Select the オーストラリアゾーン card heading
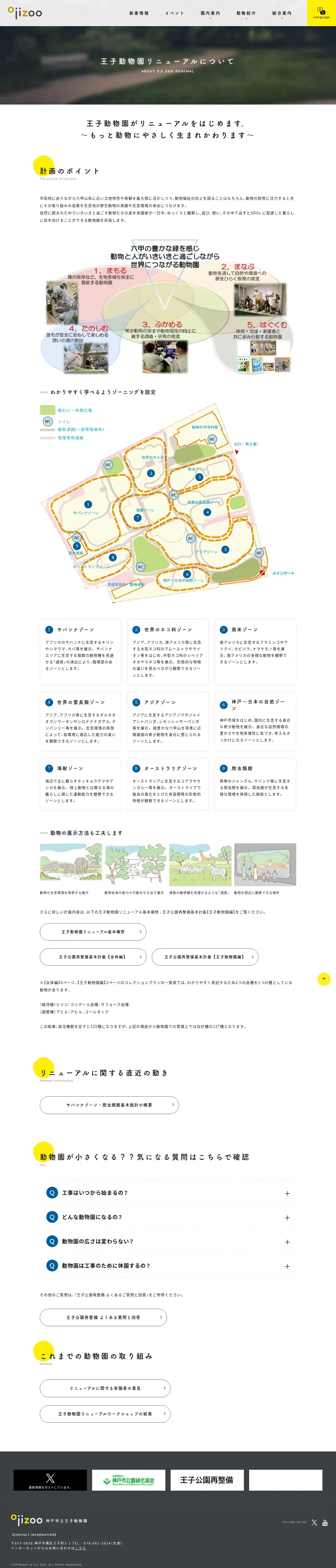 click(x=171, y=768)
